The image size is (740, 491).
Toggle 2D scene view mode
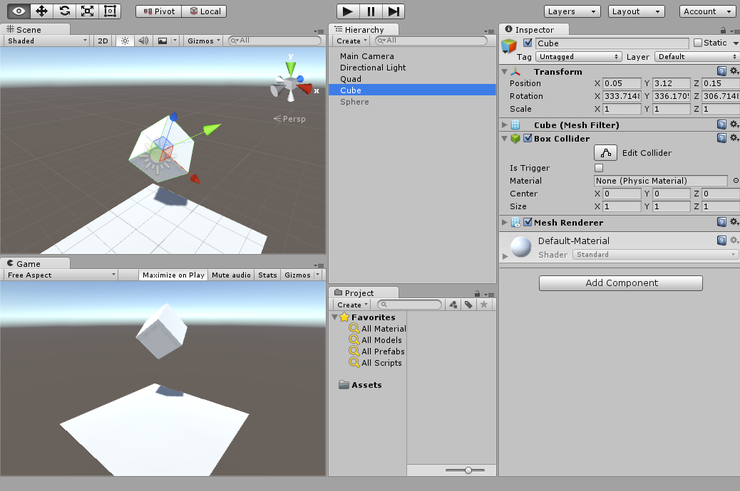(x=103, y=41)
